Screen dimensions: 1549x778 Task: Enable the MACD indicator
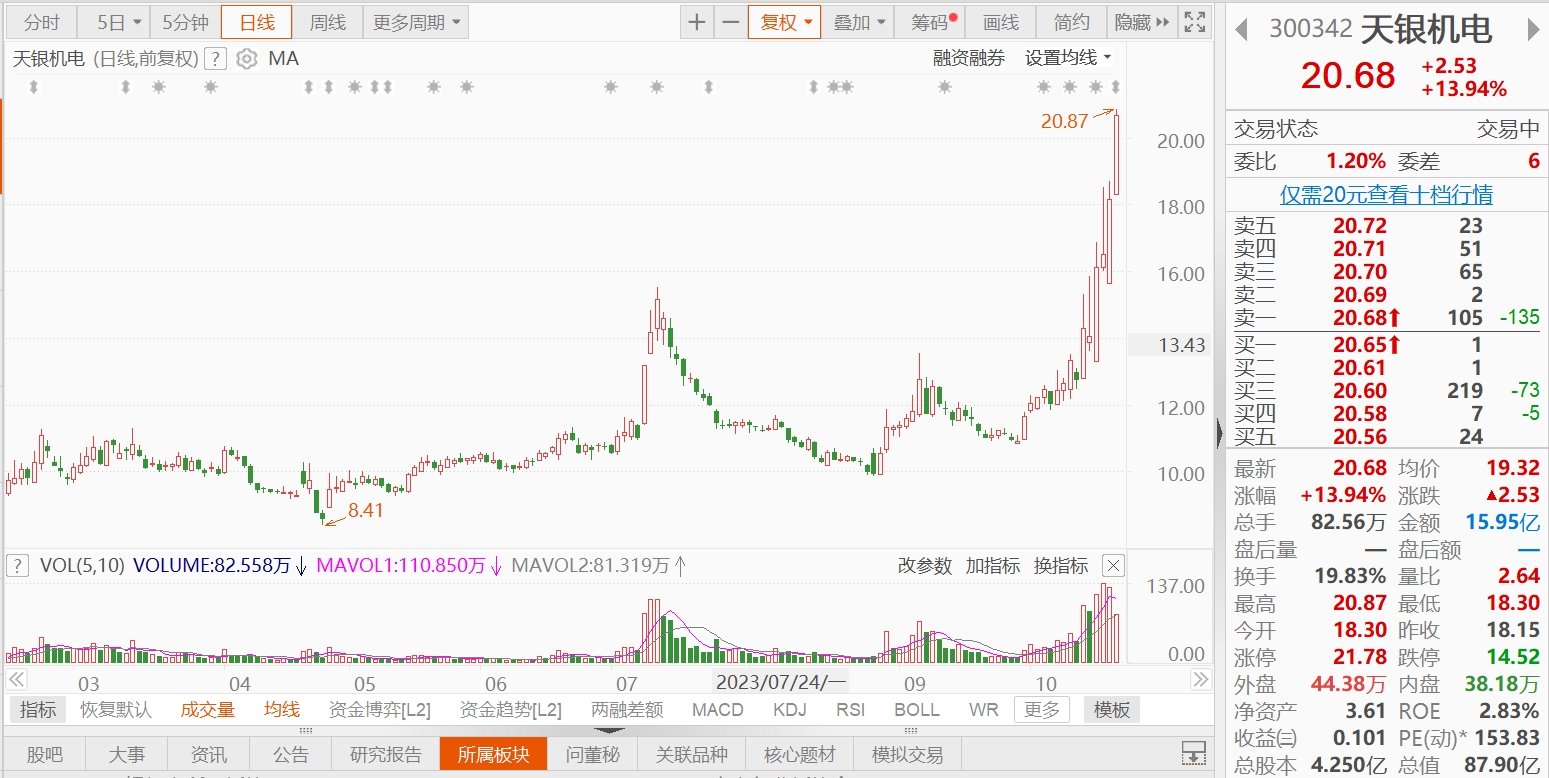click(717, 710)
